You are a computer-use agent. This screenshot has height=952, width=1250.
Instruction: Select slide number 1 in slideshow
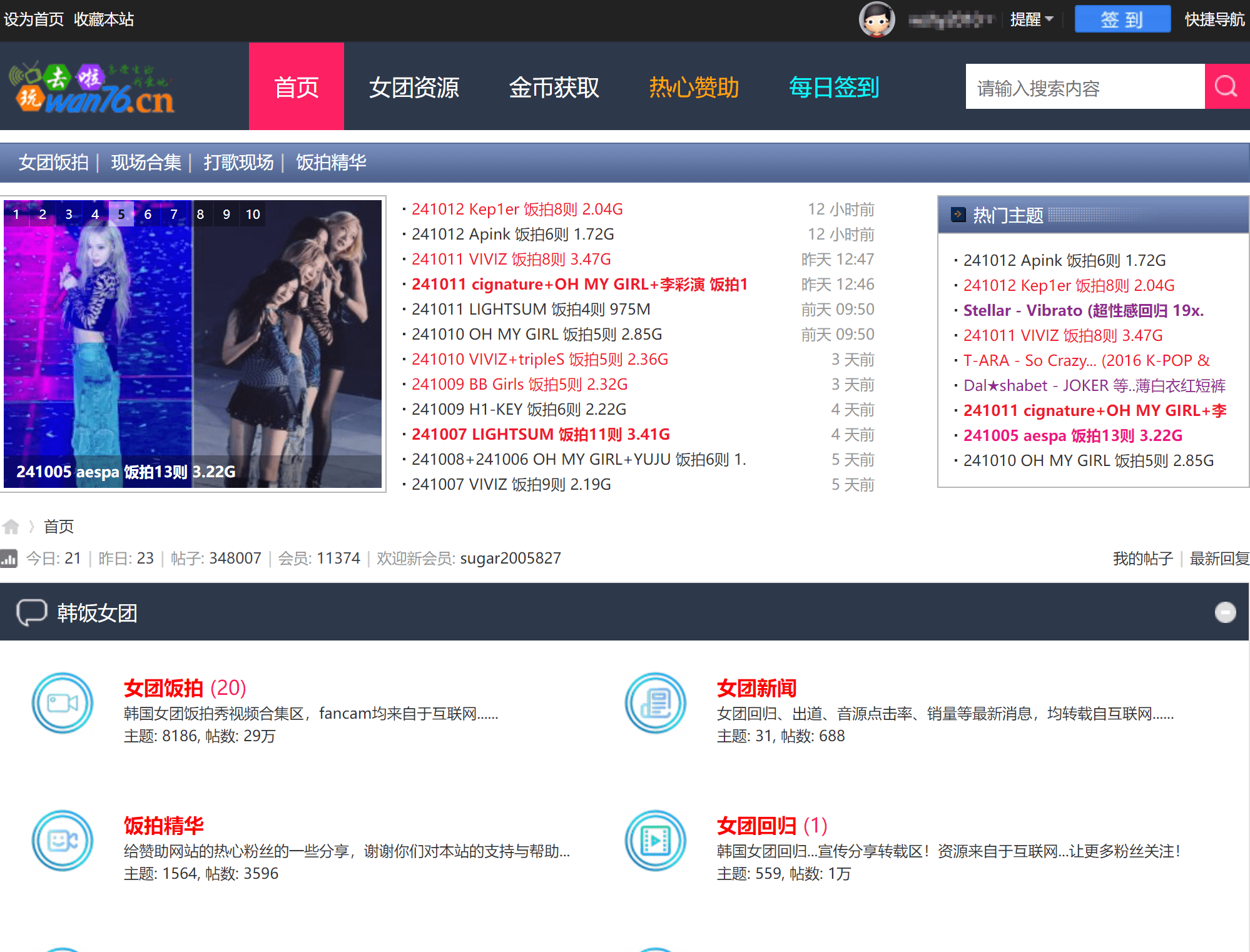16,214
